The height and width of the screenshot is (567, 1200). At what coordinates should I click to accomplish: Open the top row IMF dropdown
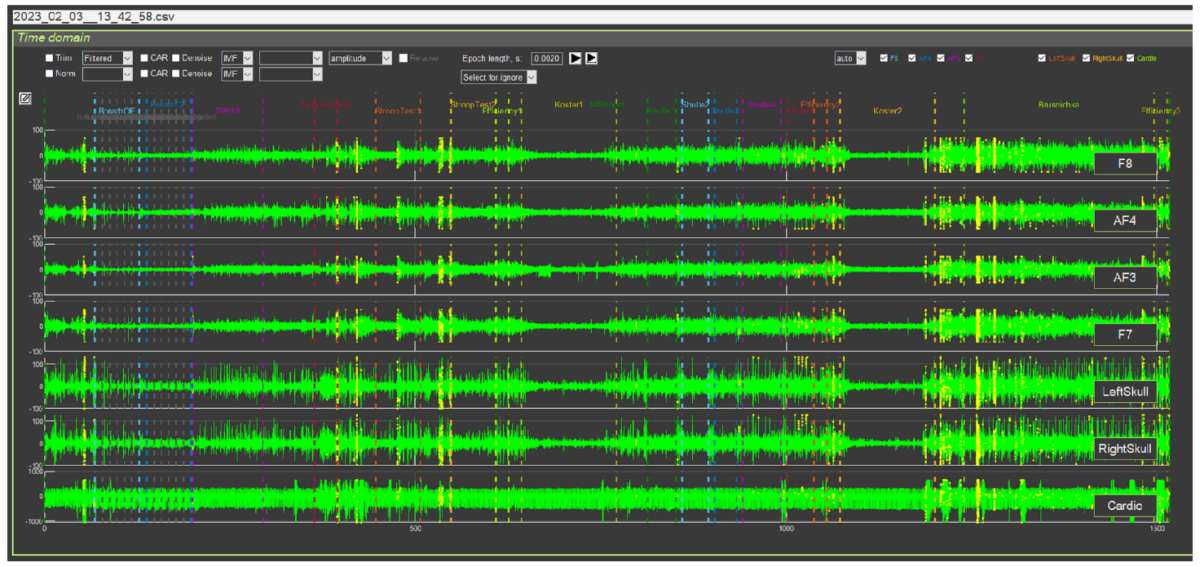pyautogui.click(x=237, y=58)
